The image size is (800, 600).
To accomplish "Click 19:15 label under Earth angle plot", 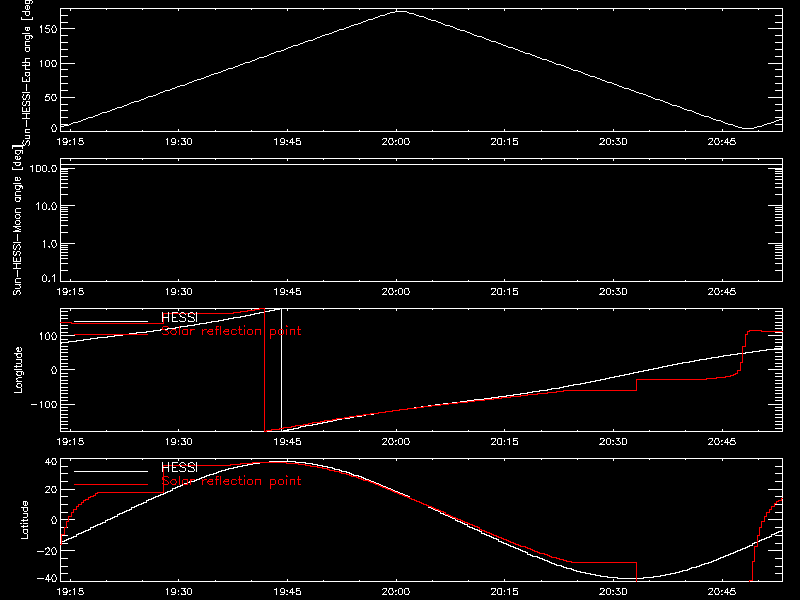I will [x=70, y=142].
